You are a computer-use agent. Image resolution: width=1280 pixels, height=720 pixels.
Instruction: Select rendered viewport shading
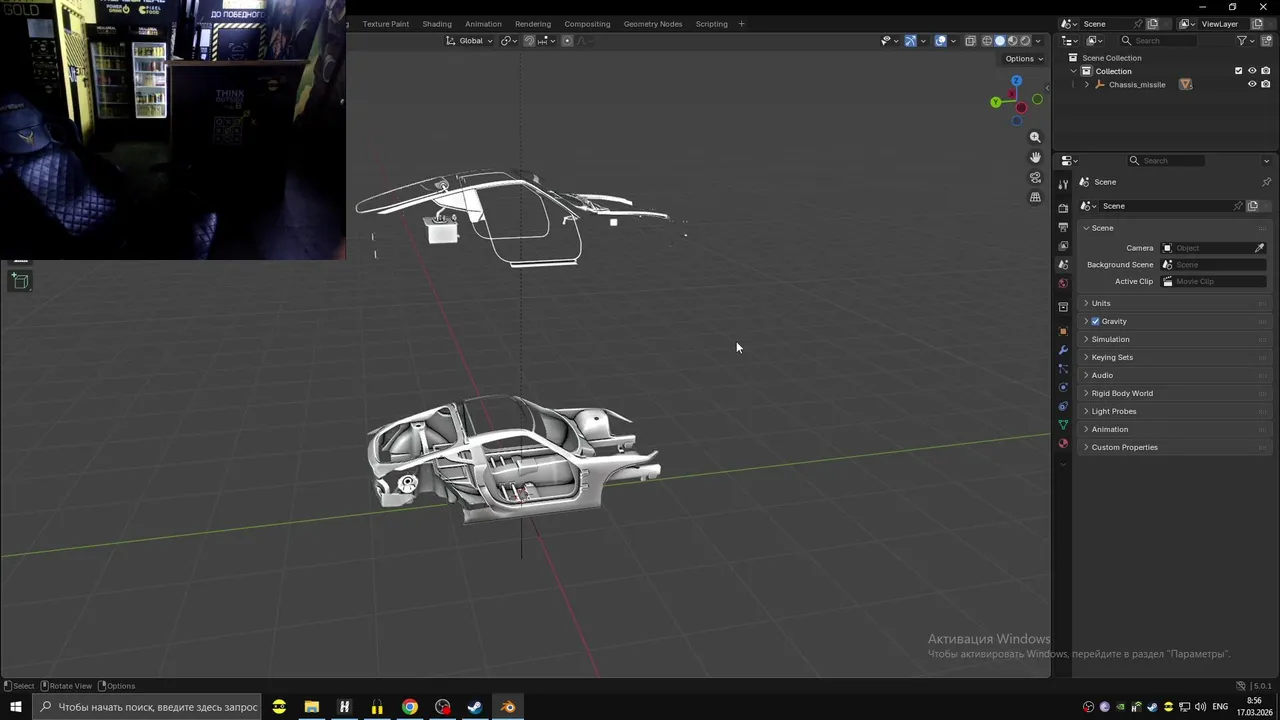point(1024,41)
